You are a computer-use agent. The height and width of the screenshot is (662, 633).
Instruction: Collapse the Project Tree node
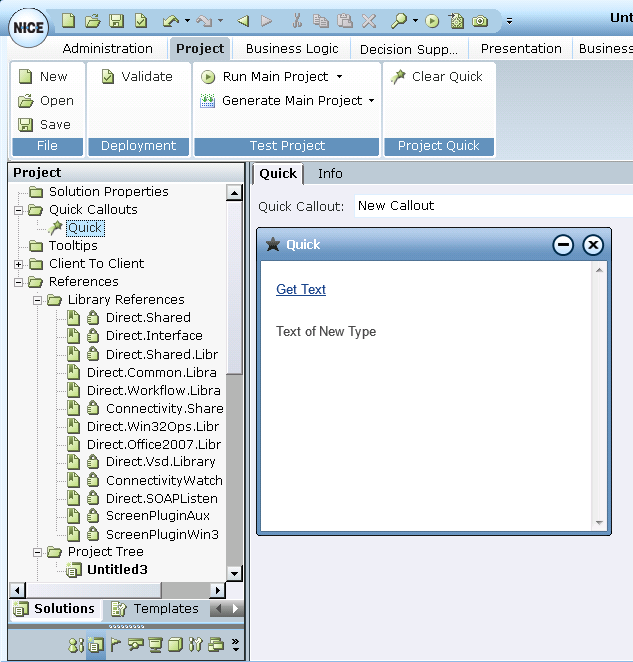click(38, 552)
